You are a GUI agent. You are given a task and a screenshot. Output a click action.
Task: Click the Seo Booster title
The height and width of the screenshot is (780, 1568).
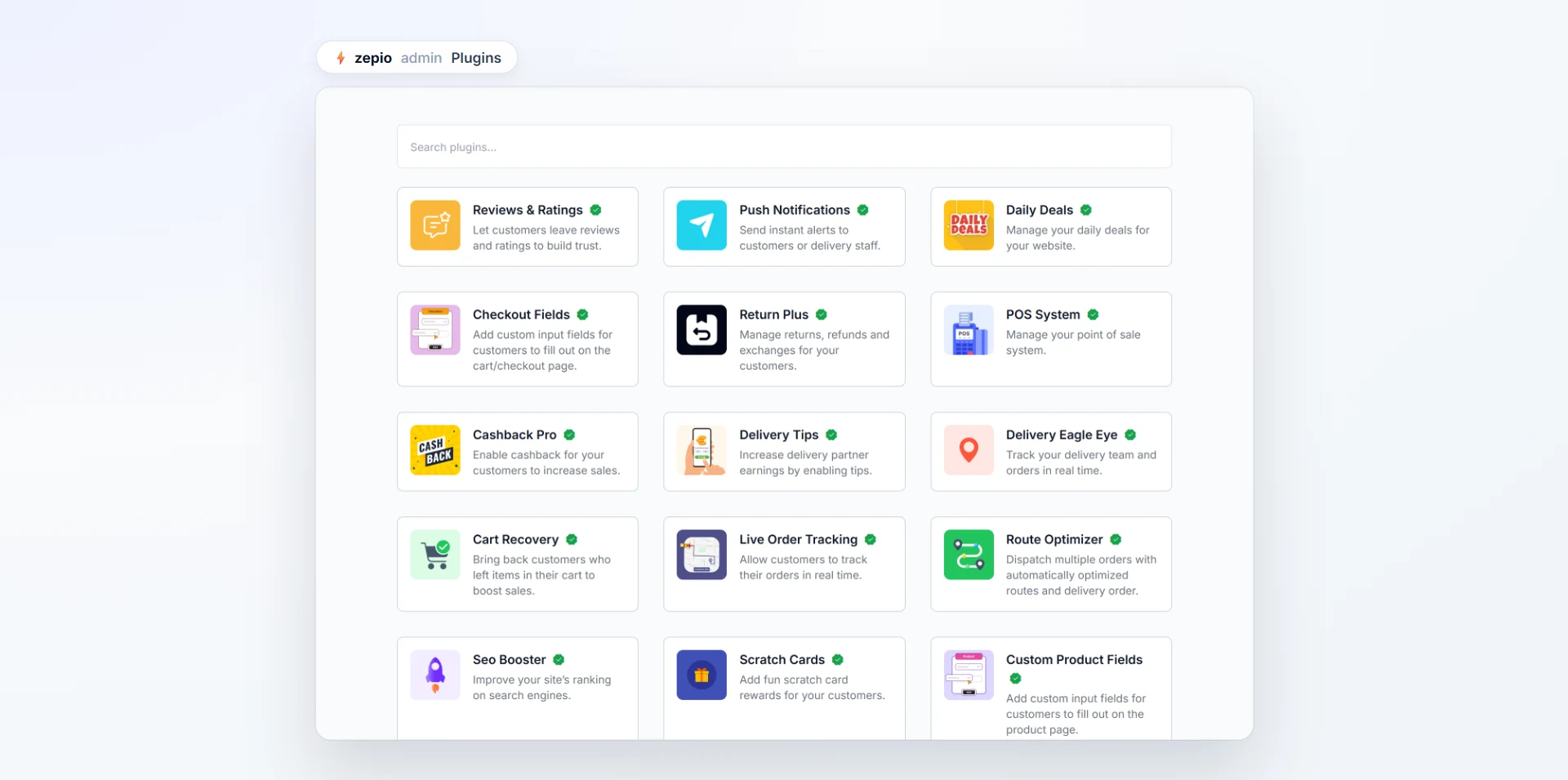[509, 659]
